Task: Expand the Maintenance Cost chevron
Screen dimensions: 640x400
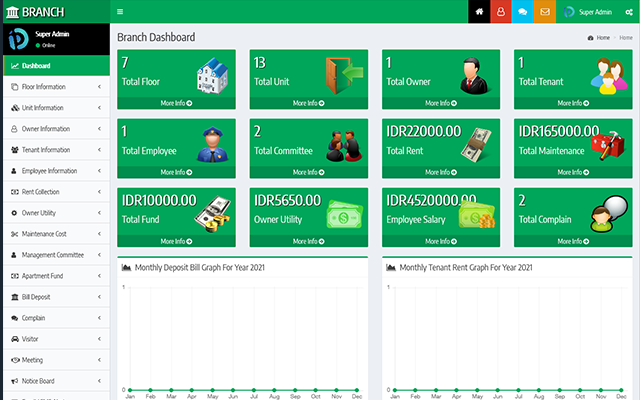Action: coord(99,234)
